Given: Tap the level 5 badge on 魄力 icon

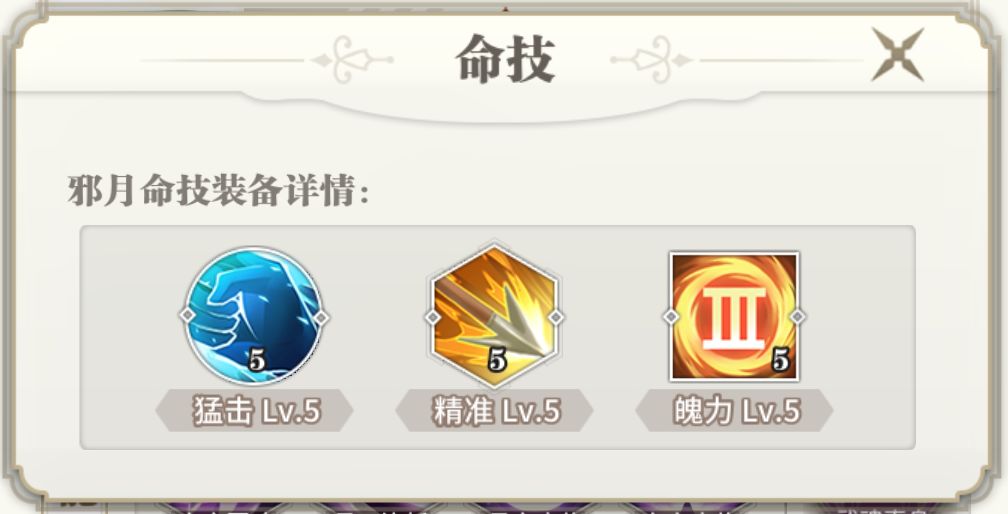Looking at the screenshot, I should click(x=780, y=360).
